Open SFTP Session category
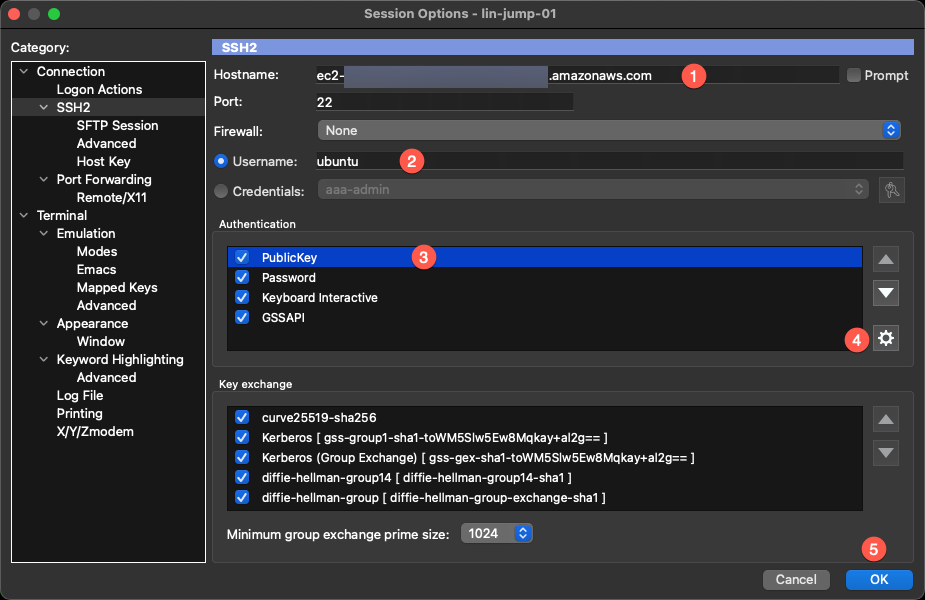925x600 pixels. [x=117, y=126]
